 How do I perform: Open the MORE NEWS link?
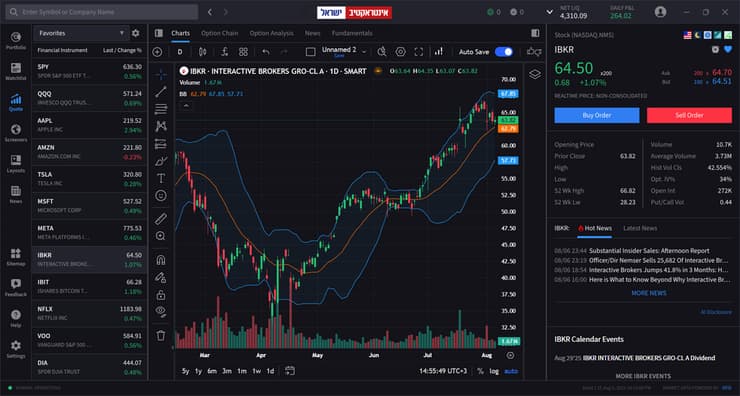pyautogui.click(x=649, y=293)
